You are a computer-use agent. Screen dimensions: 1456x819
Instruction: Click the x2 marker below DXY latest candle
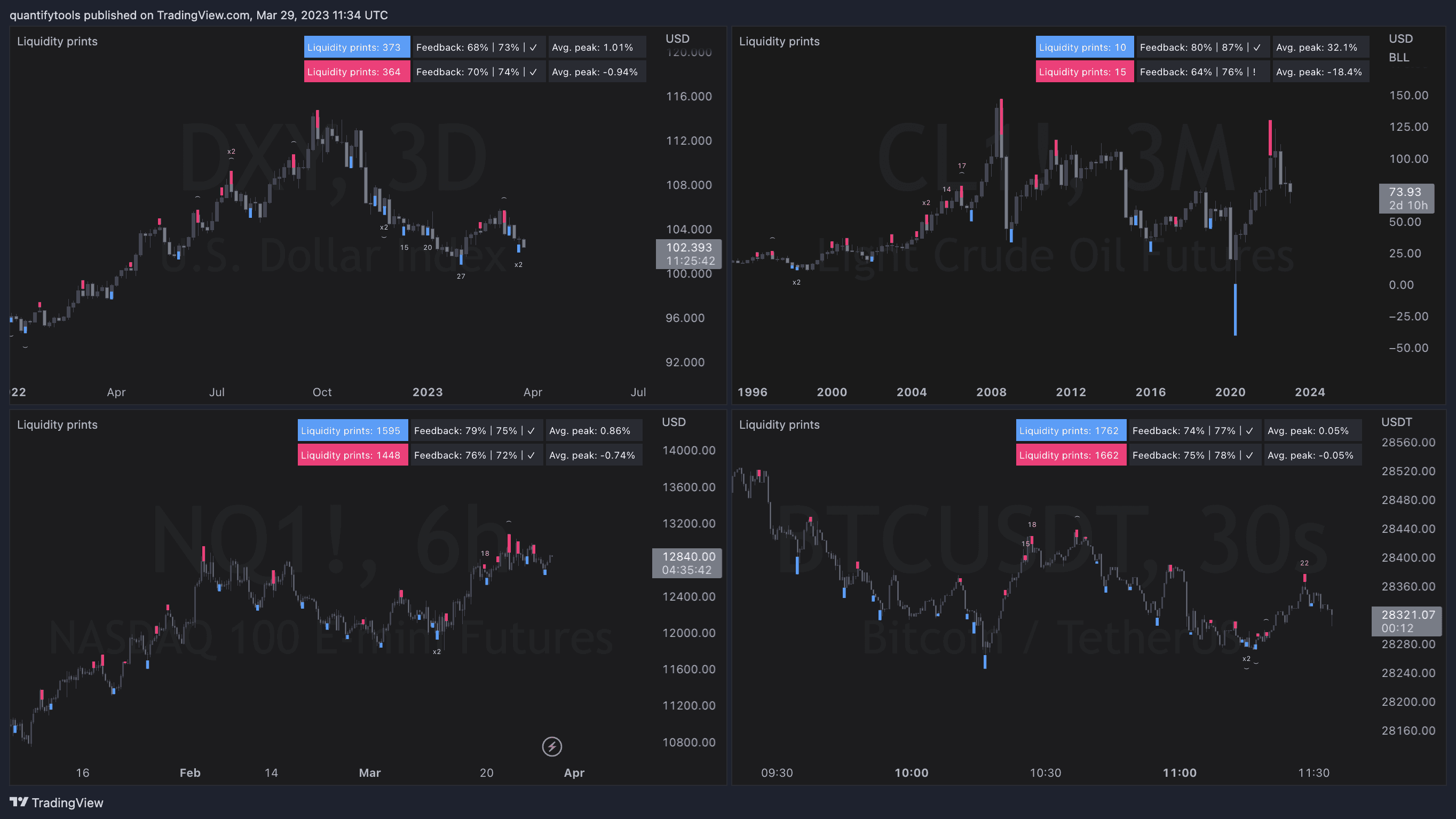coord(518,264)
